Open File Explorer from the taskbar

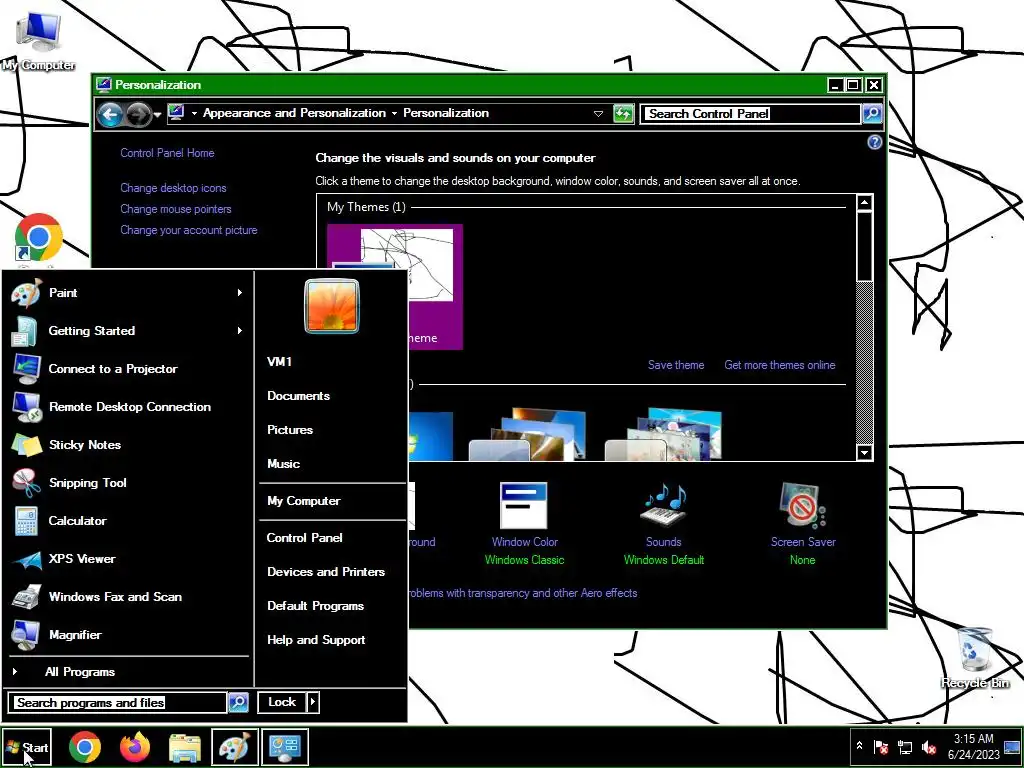[x=185, y=747]
